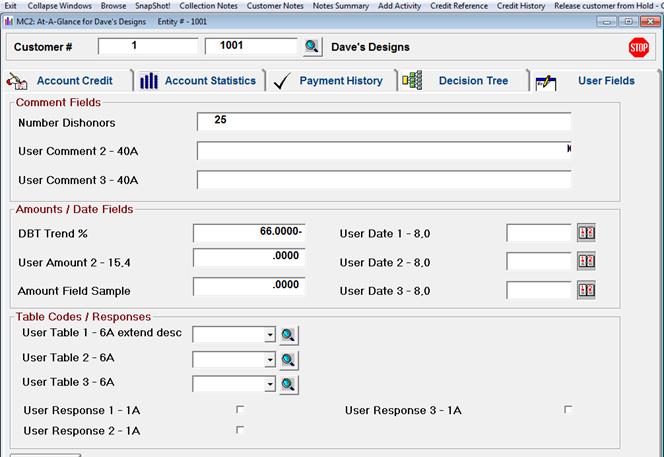Check the User Response 3 box
The image size is (664, 457).
(568, 409)
